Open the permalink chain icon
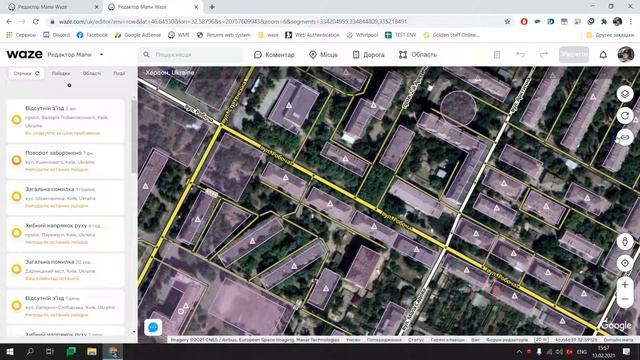 (x=625, y=137)
